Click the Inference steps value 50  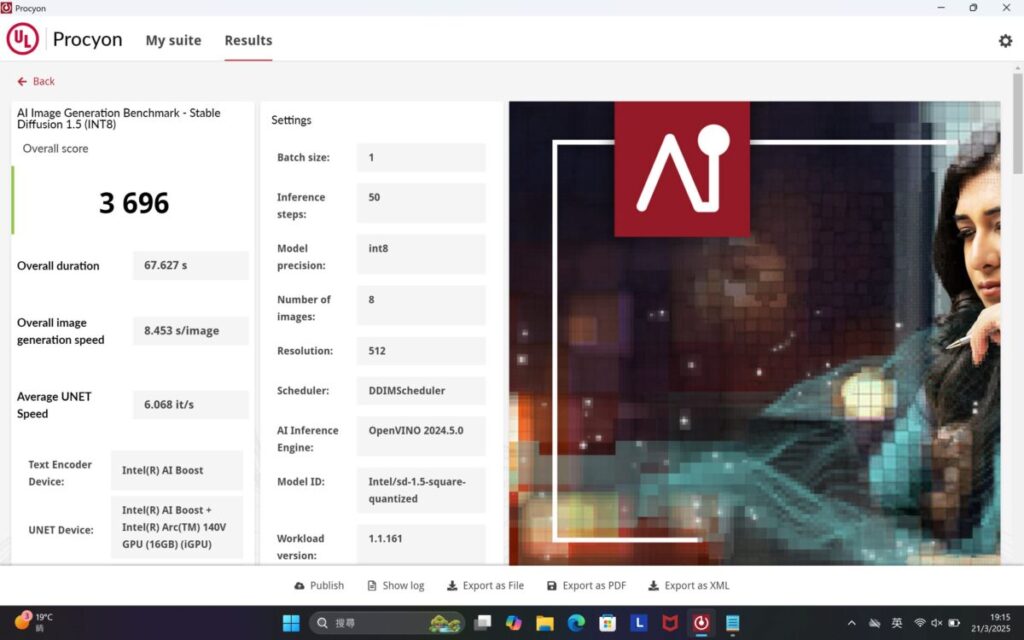[x=421, y=203]
